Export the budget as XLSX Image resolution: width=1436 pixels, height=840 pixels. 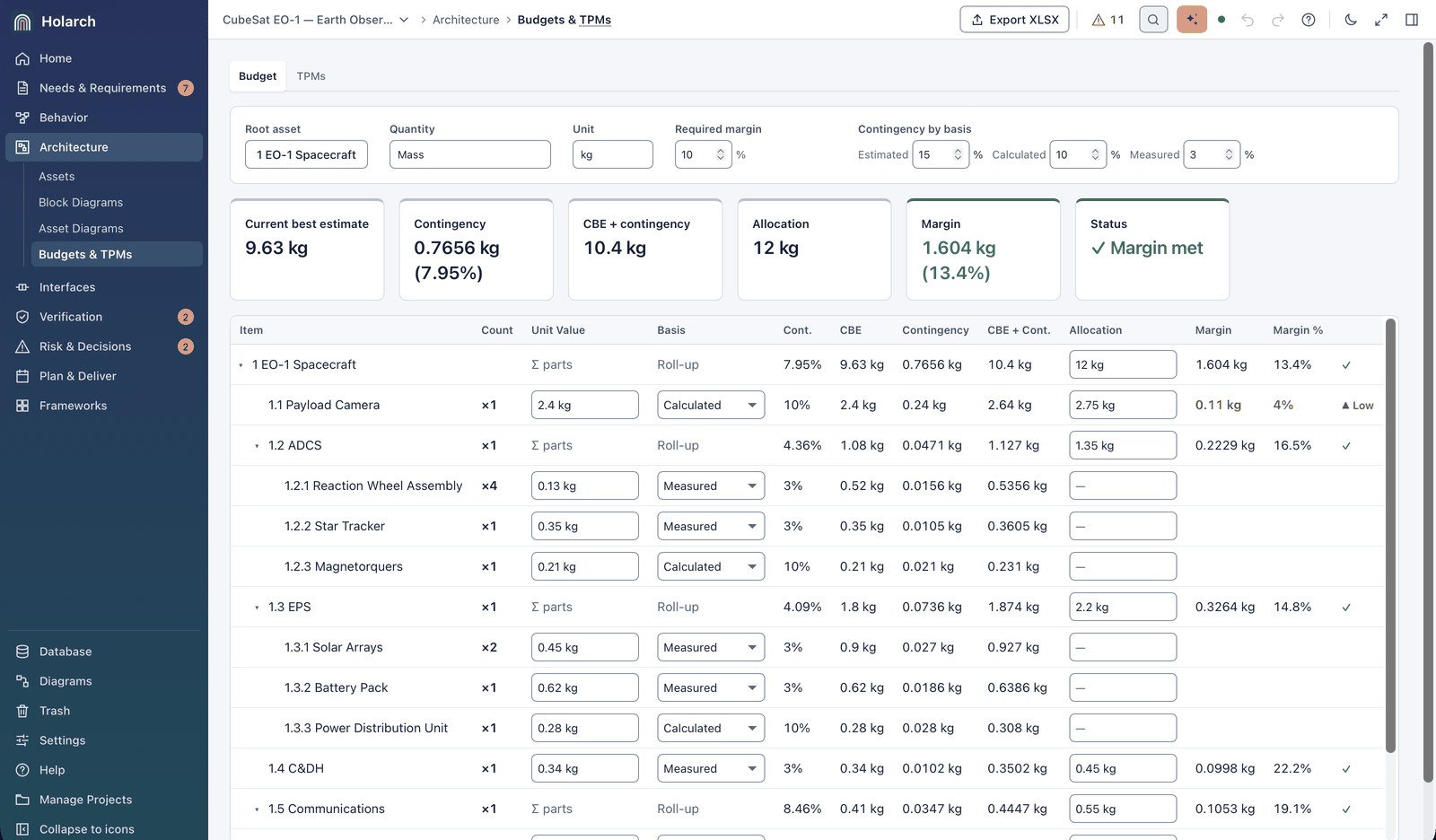point(1014,20)
